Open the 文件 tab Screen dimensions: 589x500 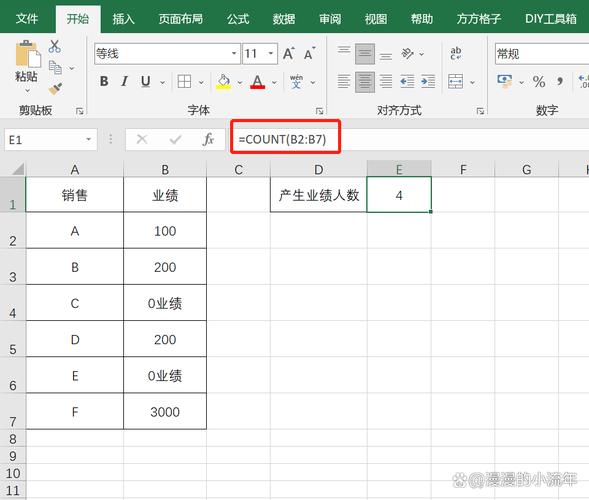click(27, 18)
